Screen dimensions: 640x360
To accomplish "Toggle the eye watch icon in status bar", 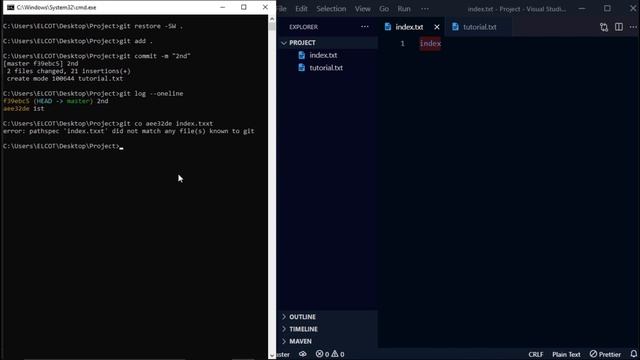I will 302,354.
